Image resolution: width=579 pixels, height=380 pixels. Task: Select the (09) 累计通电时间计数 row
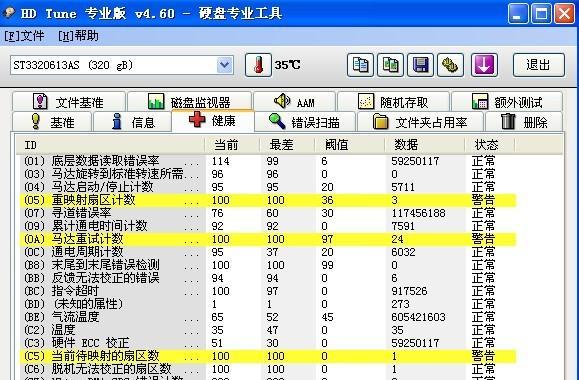click(268, 226)
